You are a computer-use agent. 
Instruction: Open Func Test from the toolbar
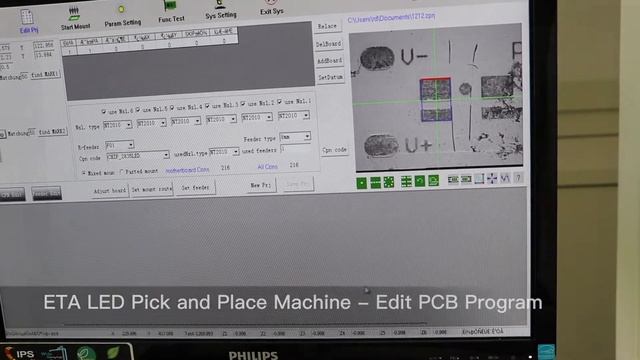[171, 11]
